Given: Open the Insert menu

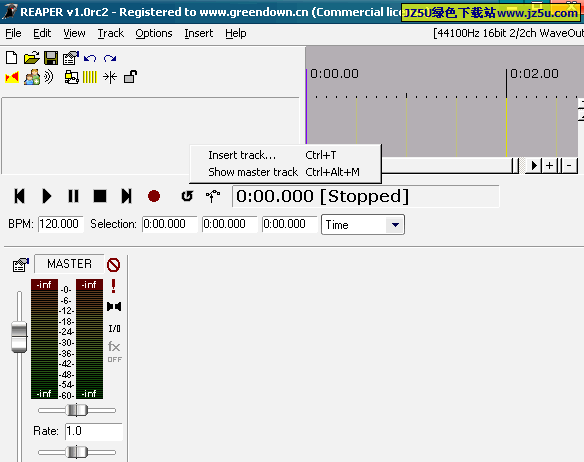Looking at the screenshot, I should [199, 34].
